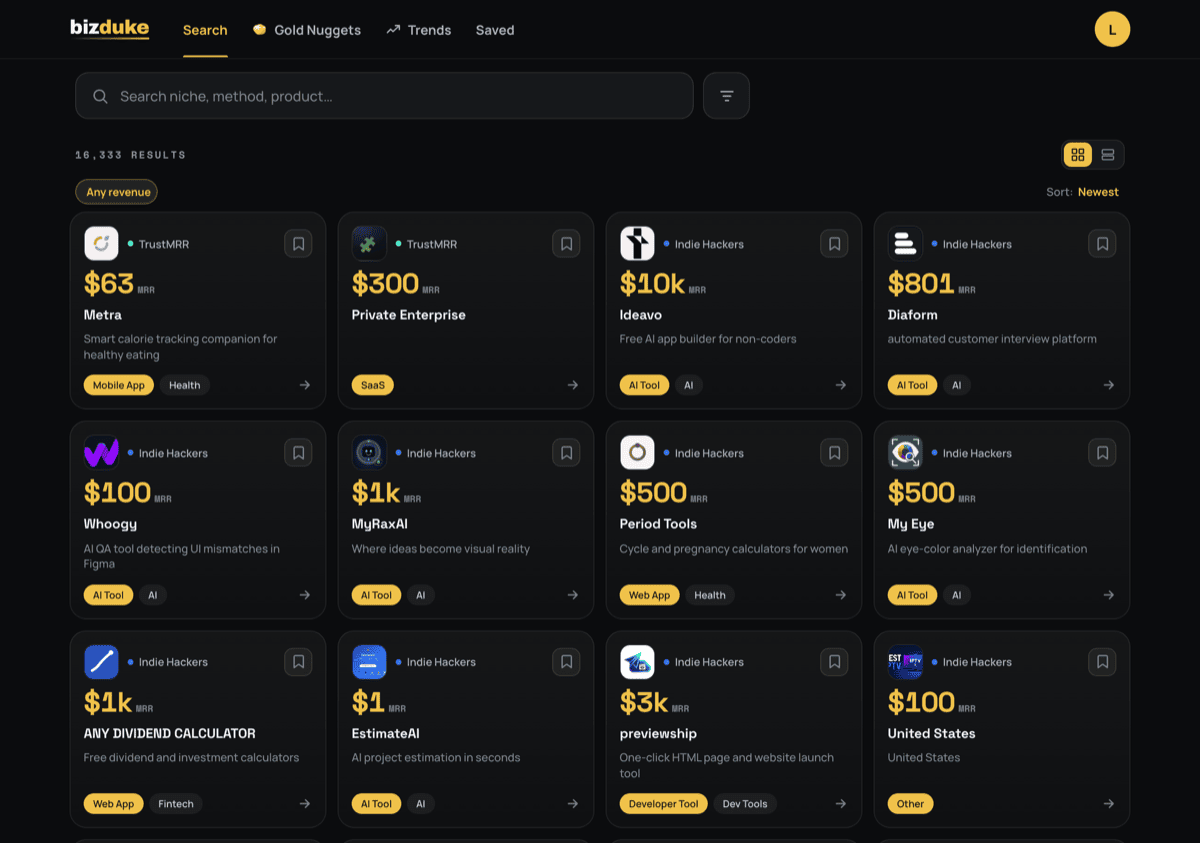Viewport: 1200px width, 843px height.
Task: Open EstimateAI via arrow icon
Action: [x=573, y=804]
